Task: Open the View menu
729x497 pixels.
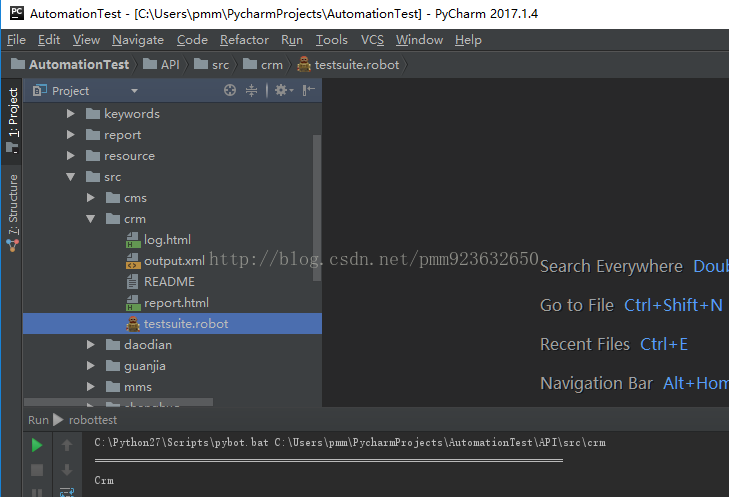Action: (86, 40)
